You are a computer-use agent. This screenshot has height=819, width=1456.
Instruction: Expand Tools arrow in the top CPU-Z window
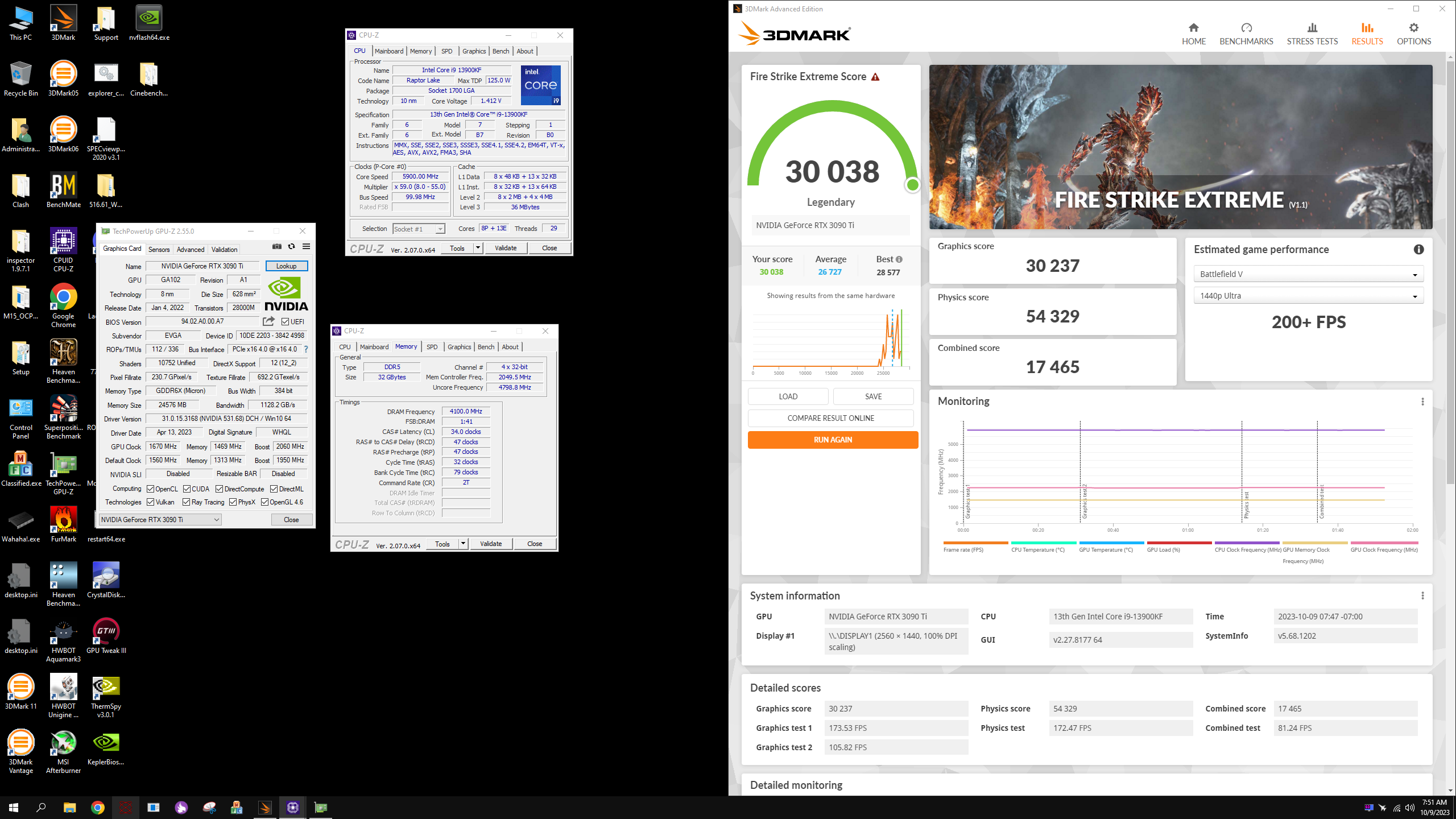click(478, 248)
